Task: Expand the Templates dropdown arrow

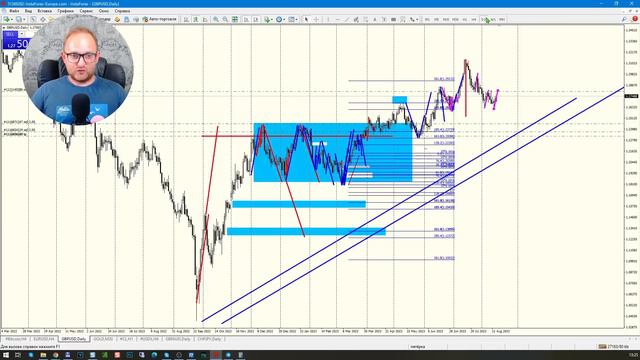Action: 297,19
